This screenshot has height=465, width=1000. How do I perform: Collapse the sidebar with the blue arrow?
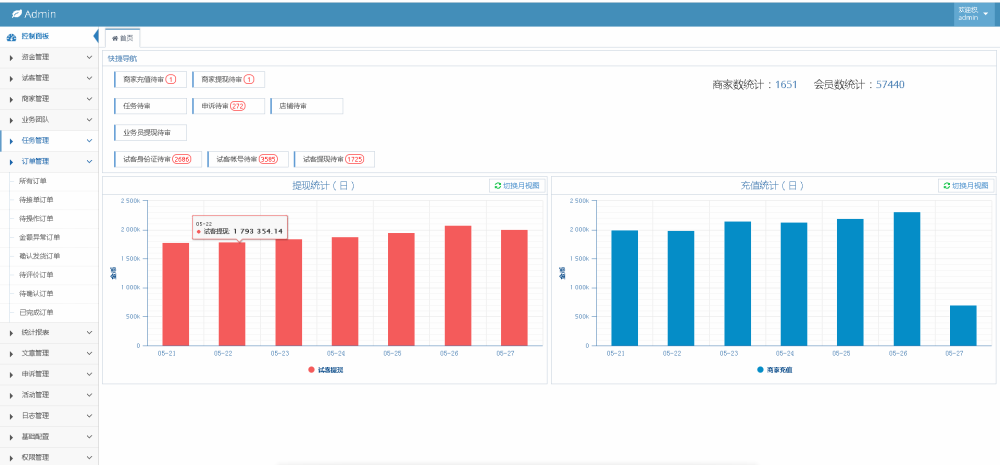[96, 36]
